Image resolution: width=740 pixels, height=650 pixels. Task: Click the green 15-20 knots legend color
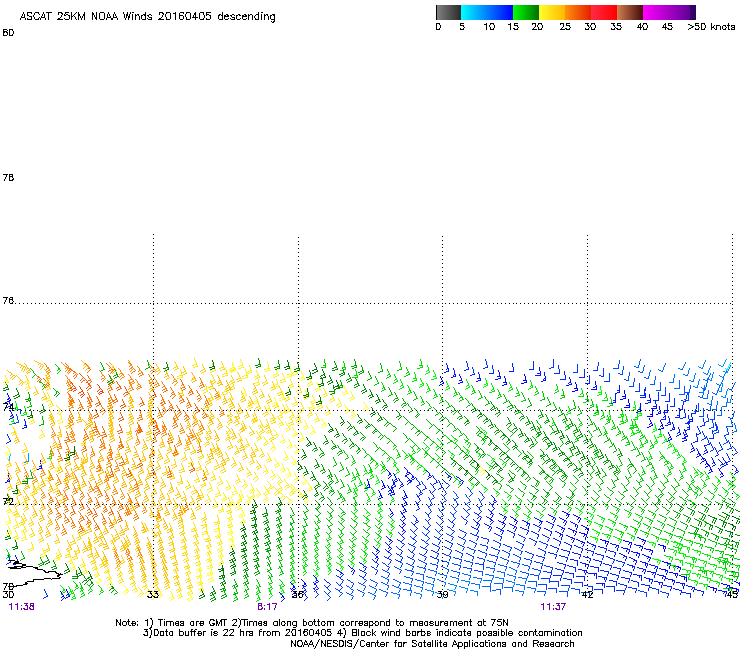point(526,12)
